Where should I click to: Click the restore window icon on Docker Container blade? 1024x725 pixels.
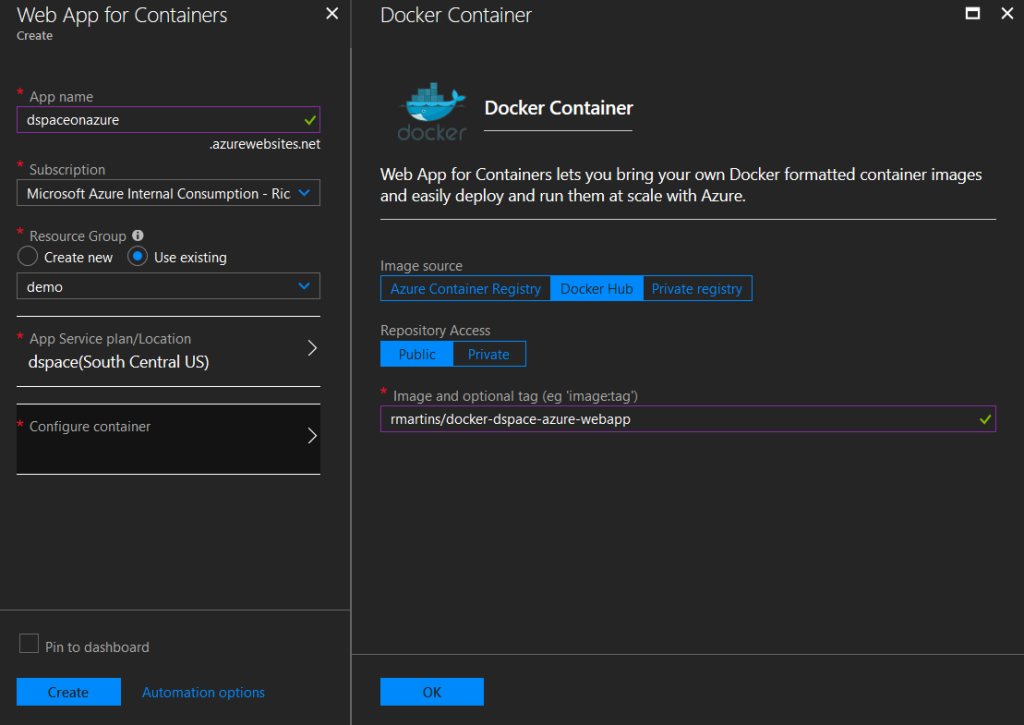point(973,14)
